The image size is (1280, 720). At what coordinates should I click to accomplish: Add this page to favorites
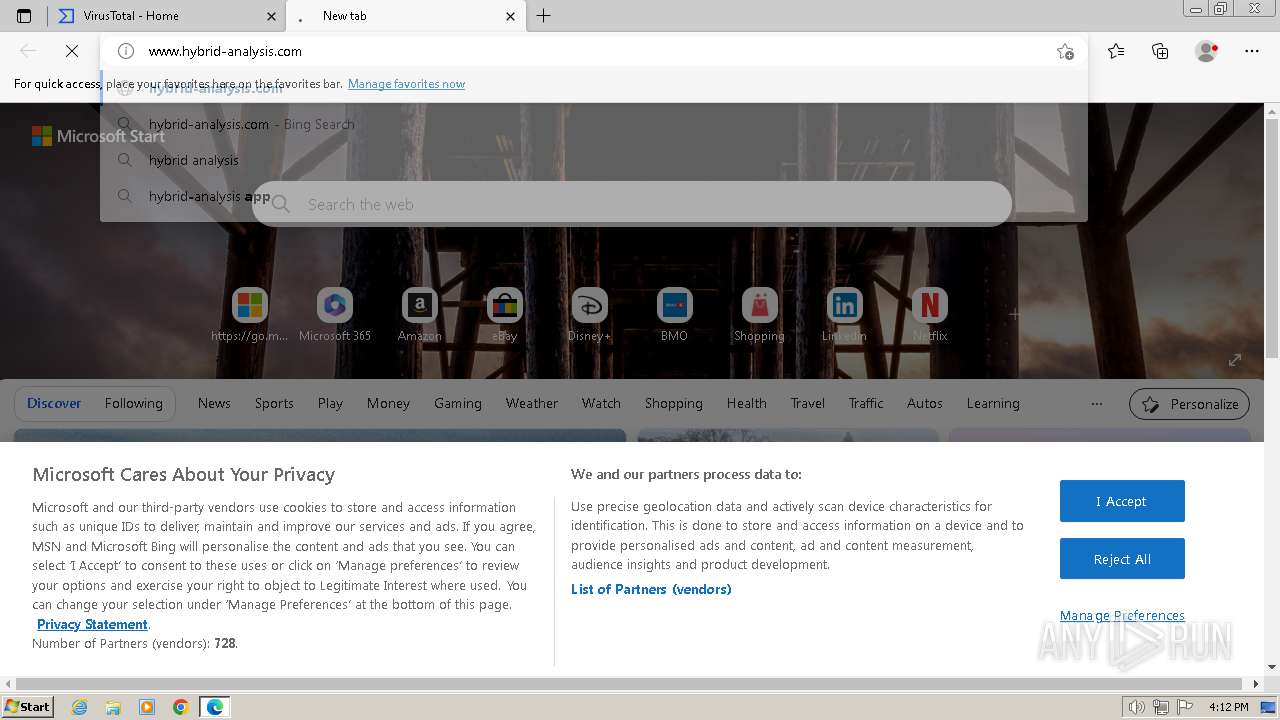coord(1065,51)
